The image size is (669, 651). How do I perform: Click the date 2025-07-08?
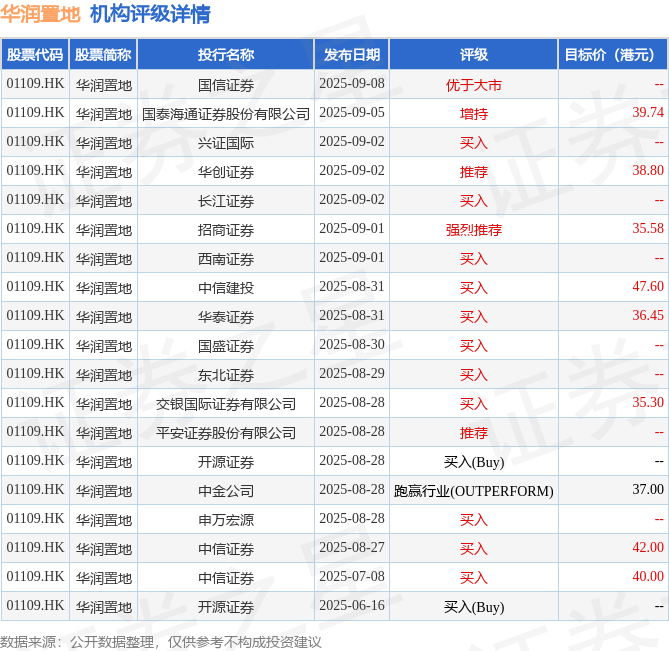(x=352, y=576)
